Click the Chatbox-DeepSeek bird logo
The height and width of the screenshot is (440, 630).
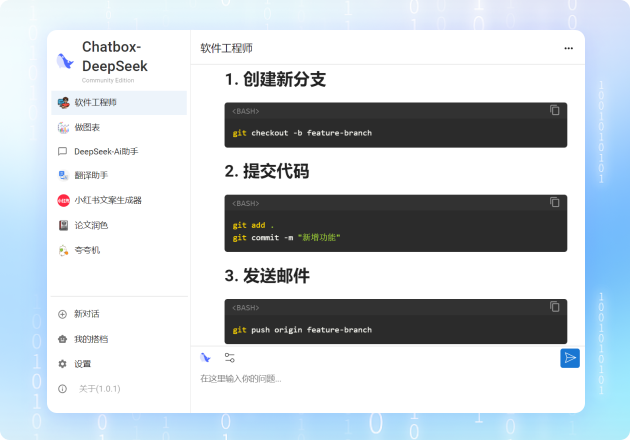pos(65,61)
